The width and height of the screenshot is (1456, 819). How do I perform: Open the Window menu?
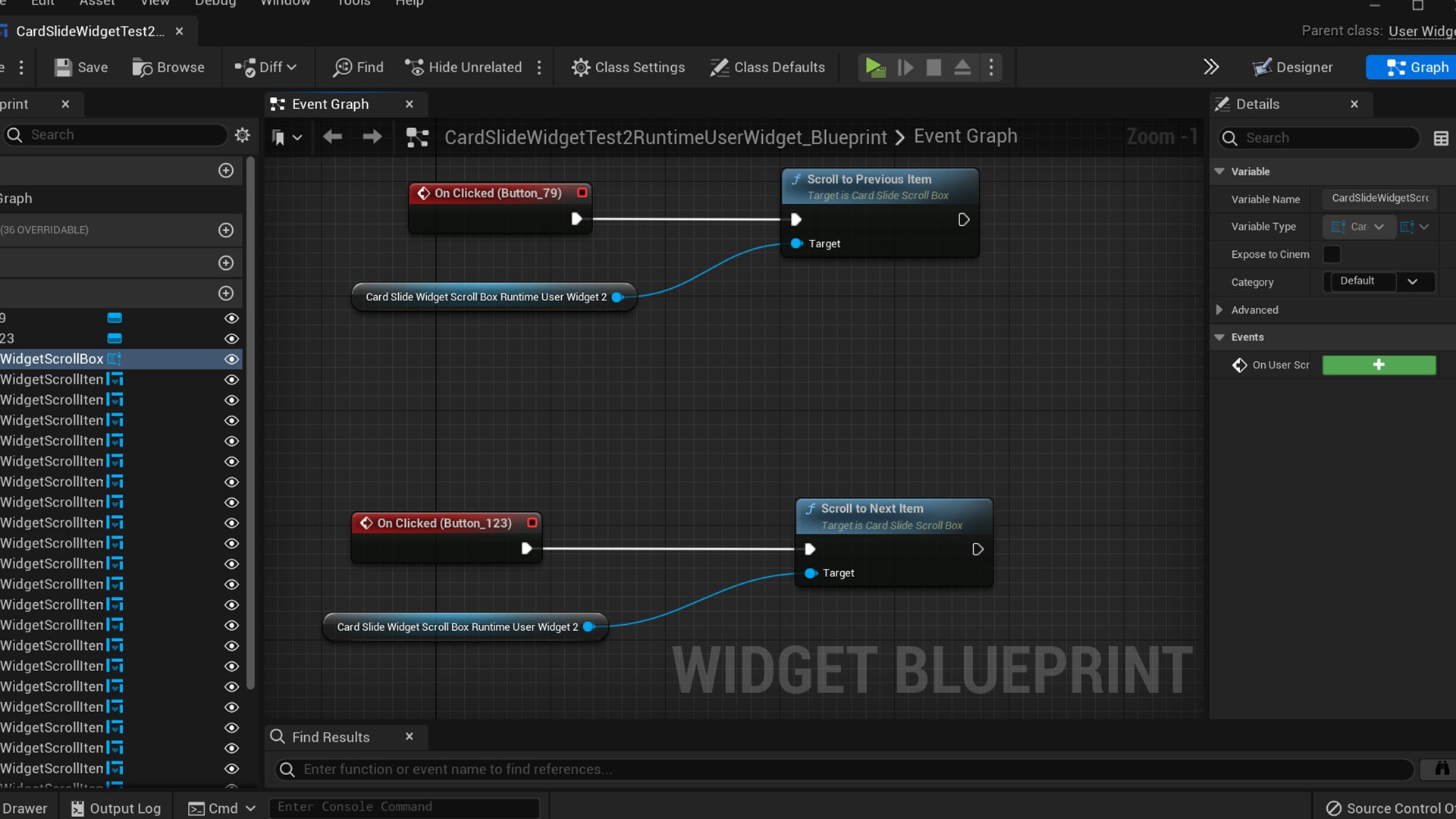[x=285, y=3]
